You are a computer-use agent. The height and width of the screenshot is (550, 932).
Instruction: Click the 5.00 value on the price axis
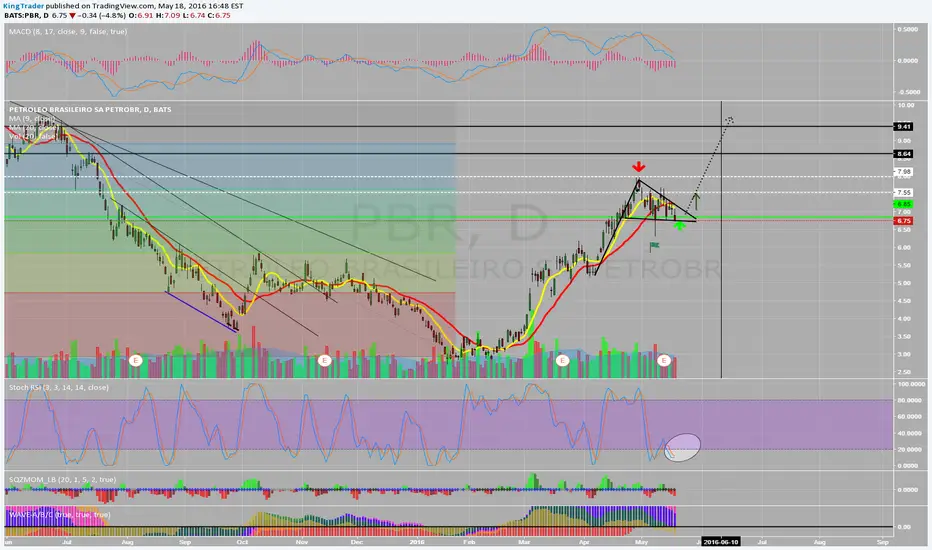(x=904, y=283)
